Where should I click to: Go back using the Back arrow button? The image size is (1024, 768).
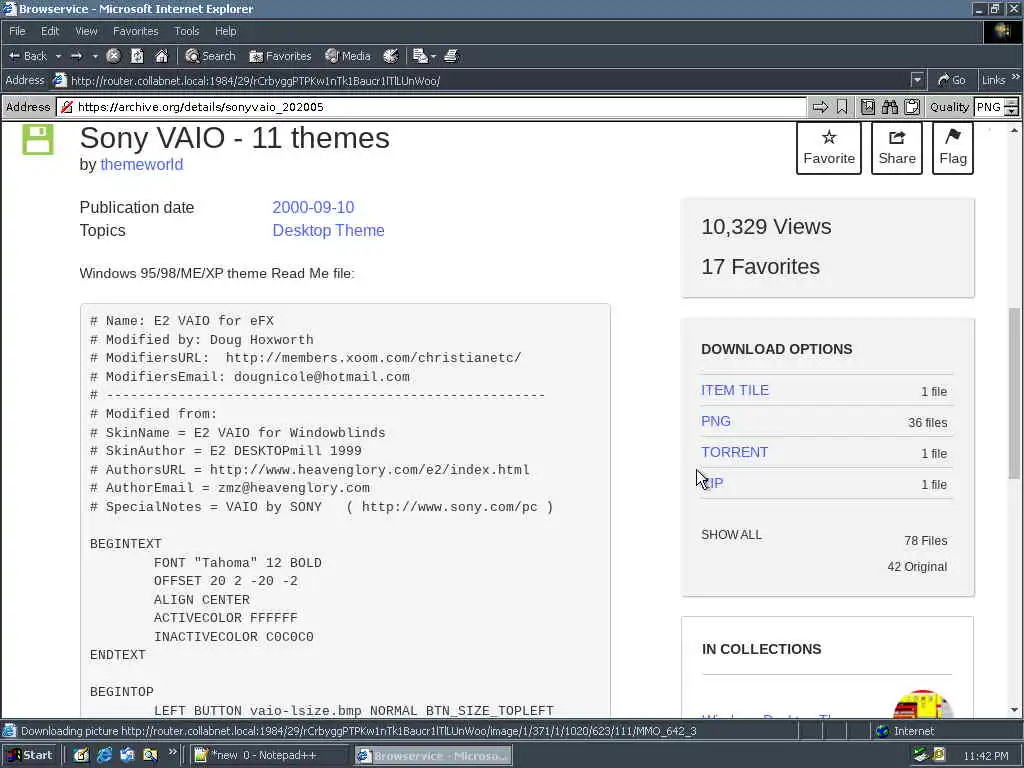(x=27, y=56)
